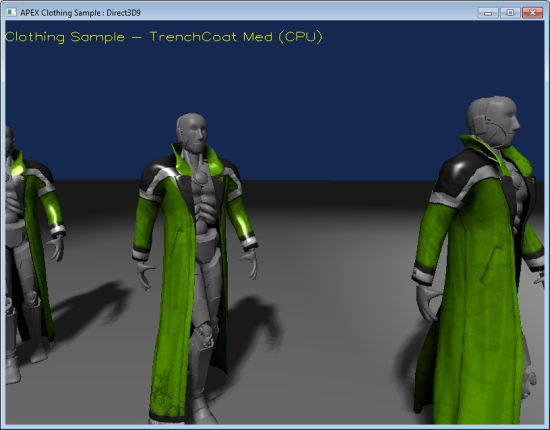Click the 'Clothing Sample — TrenchCoat Med (CPU)' overlay text
This screenshot has height=430, width=550.
(x=163, y=37)
